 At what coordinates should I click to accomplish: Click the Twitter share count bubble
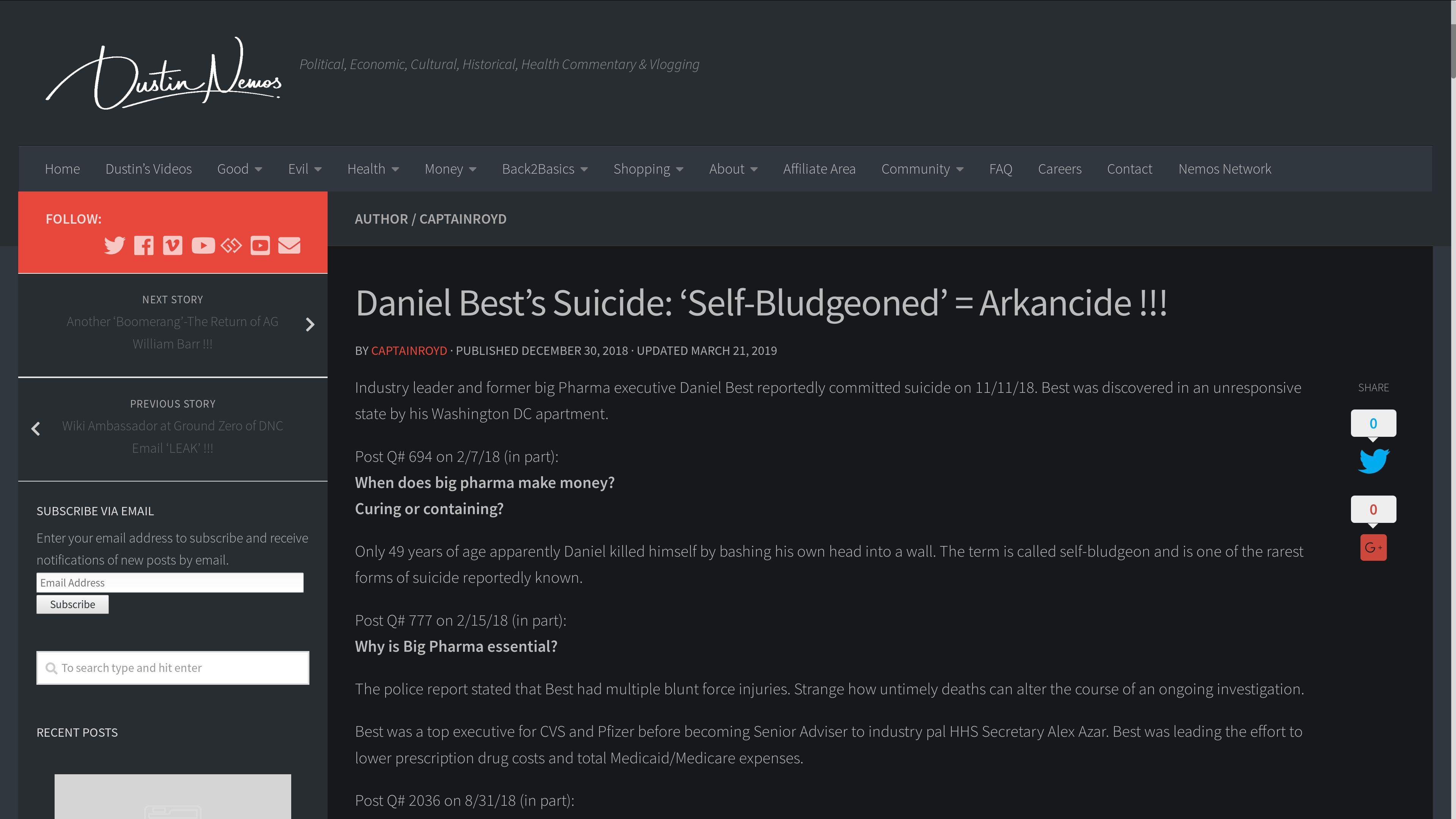1373,424
